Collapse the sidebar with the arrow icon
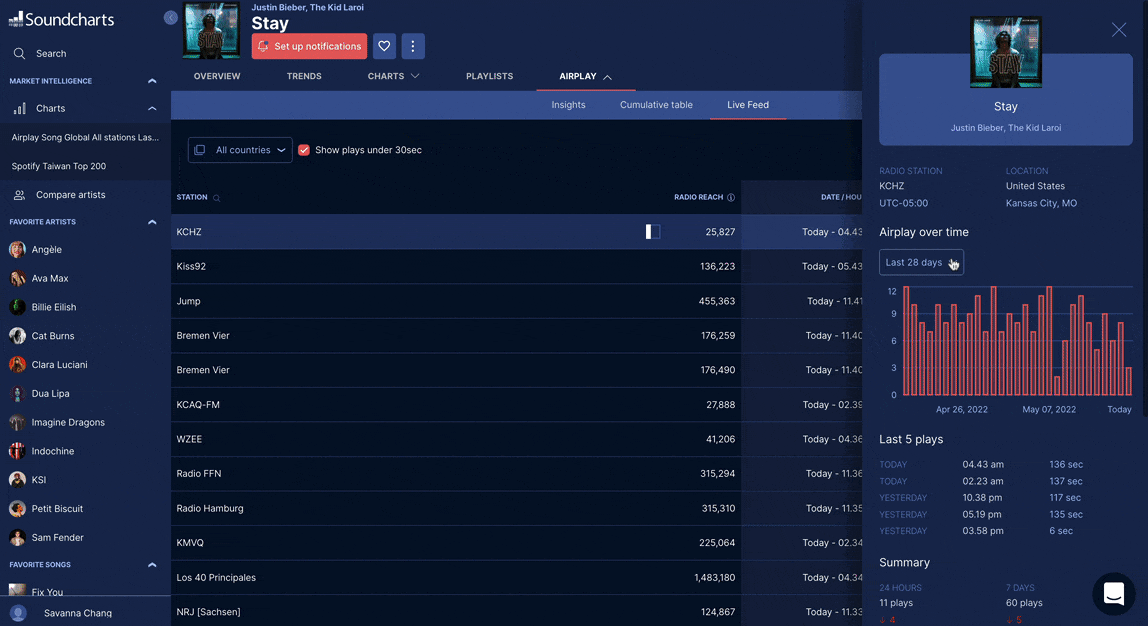The height and width of the screenshot is (626, 1148). (x=170, y=18)
